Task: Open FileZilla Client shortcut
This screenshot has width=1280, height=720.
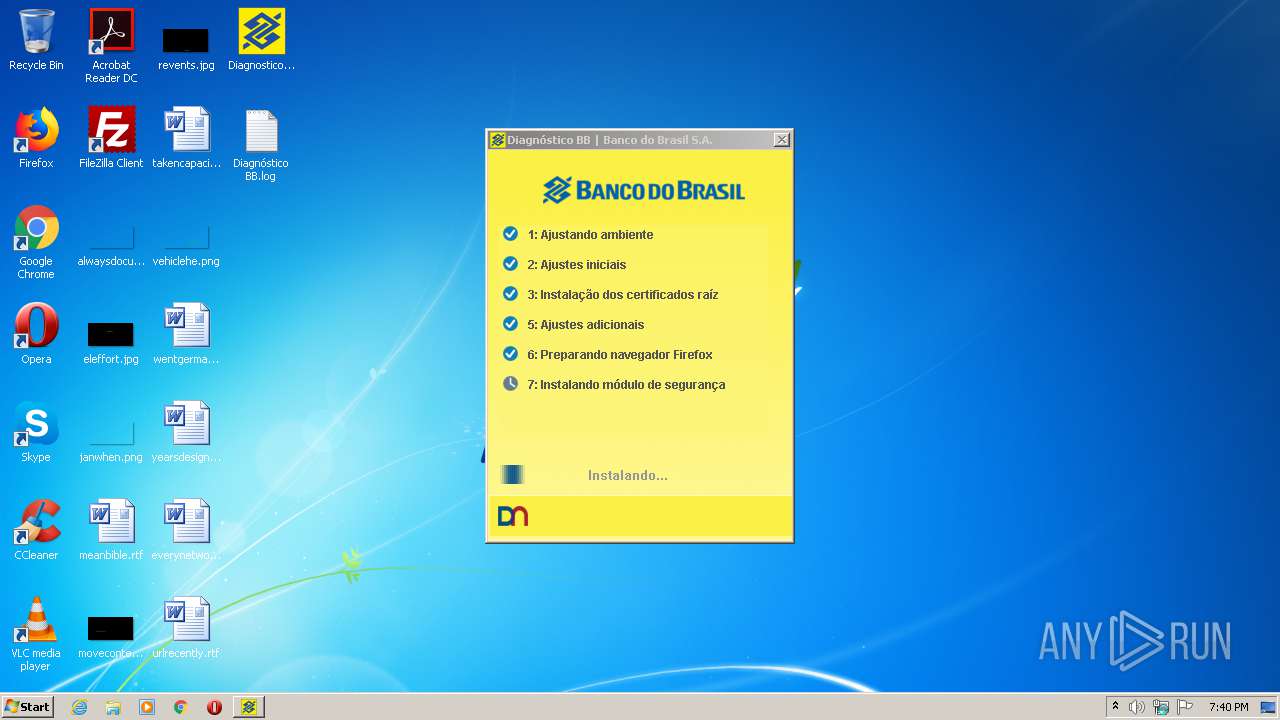Action: pyautogui.click(x=111, y=138)
